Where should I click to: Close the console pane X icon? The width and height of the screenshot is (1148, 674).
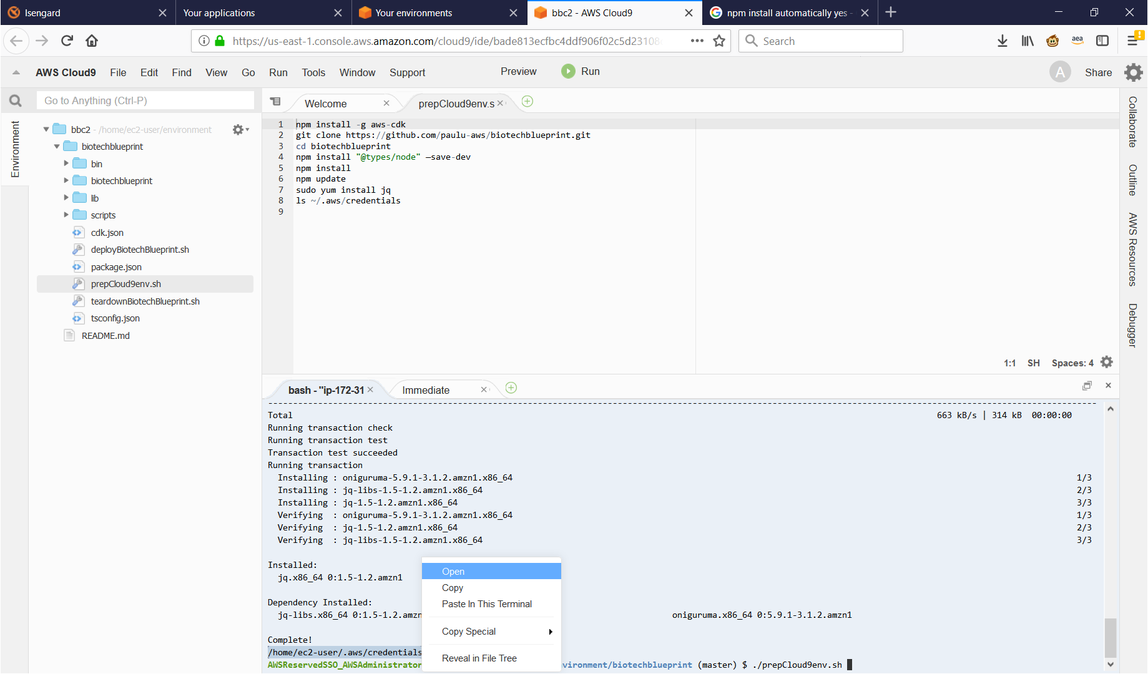click(x=1108, y=386)
